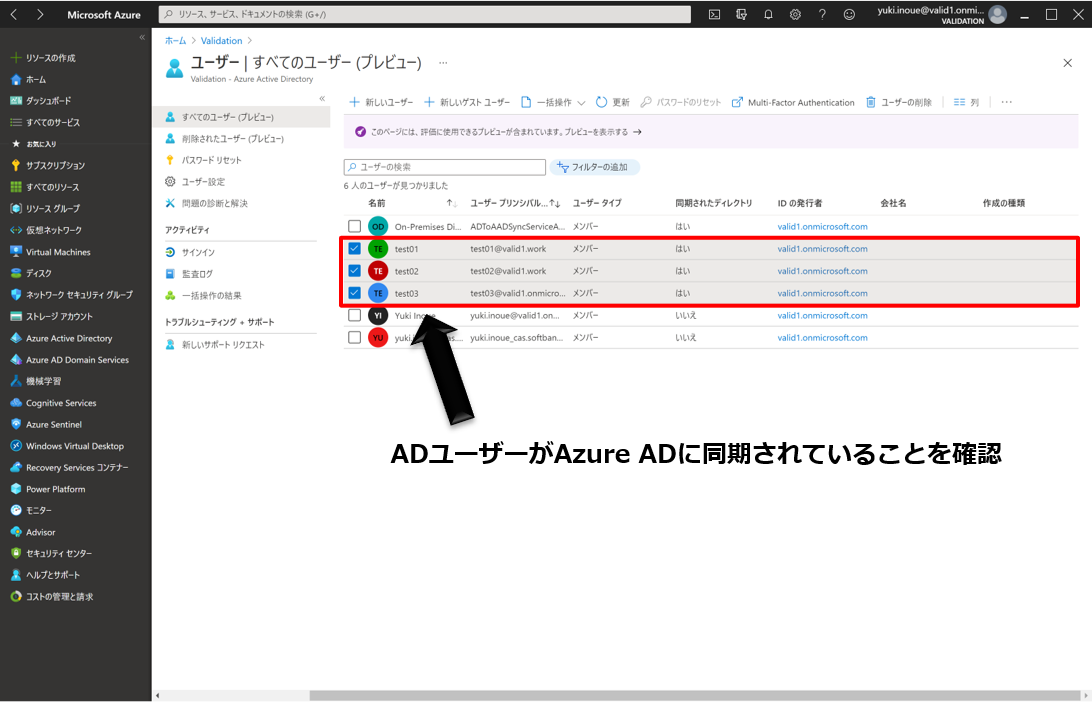
Task: Expand the 一括操作 dropdown
Action: [554, 102]
